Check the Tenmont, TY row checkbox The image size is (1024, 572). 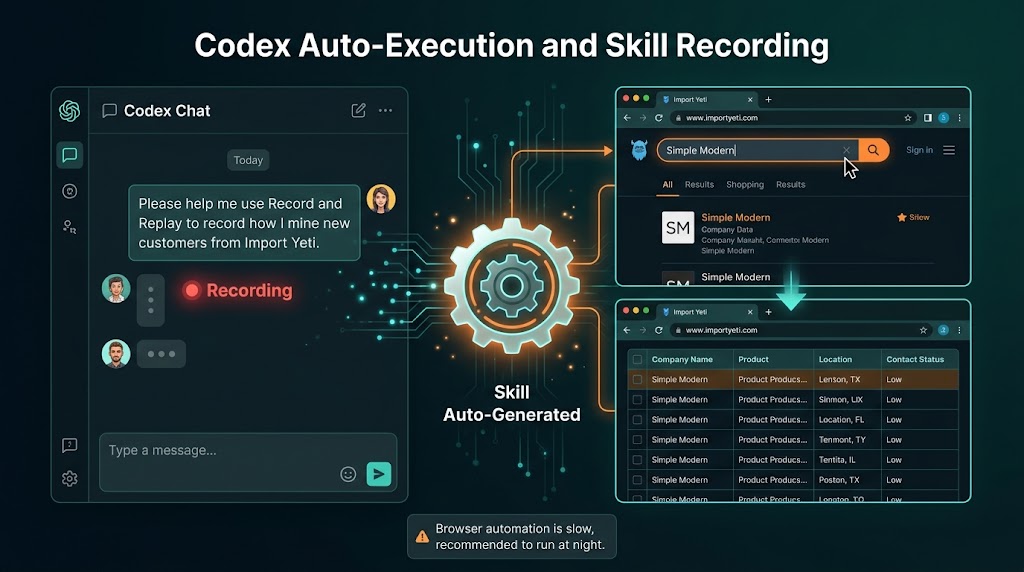(637, 440)
